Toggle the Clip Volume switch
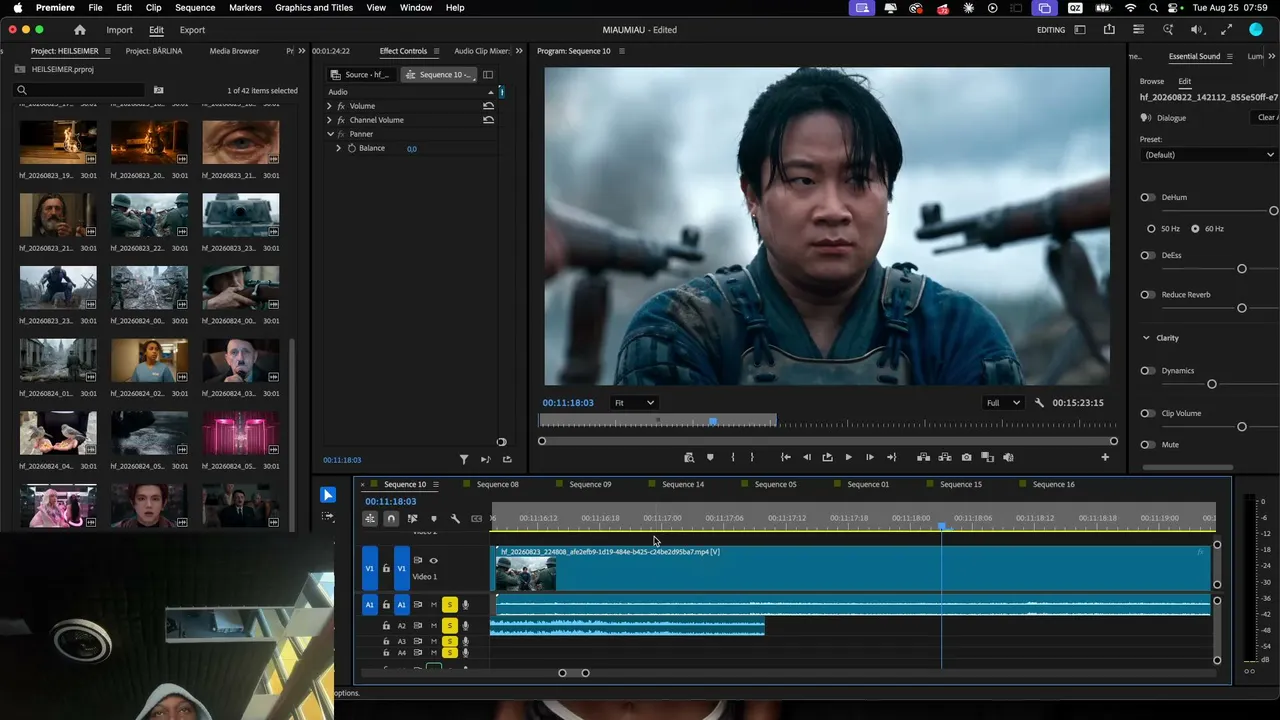Screen dimensions: 1280x720 (x=1148, y=413)
